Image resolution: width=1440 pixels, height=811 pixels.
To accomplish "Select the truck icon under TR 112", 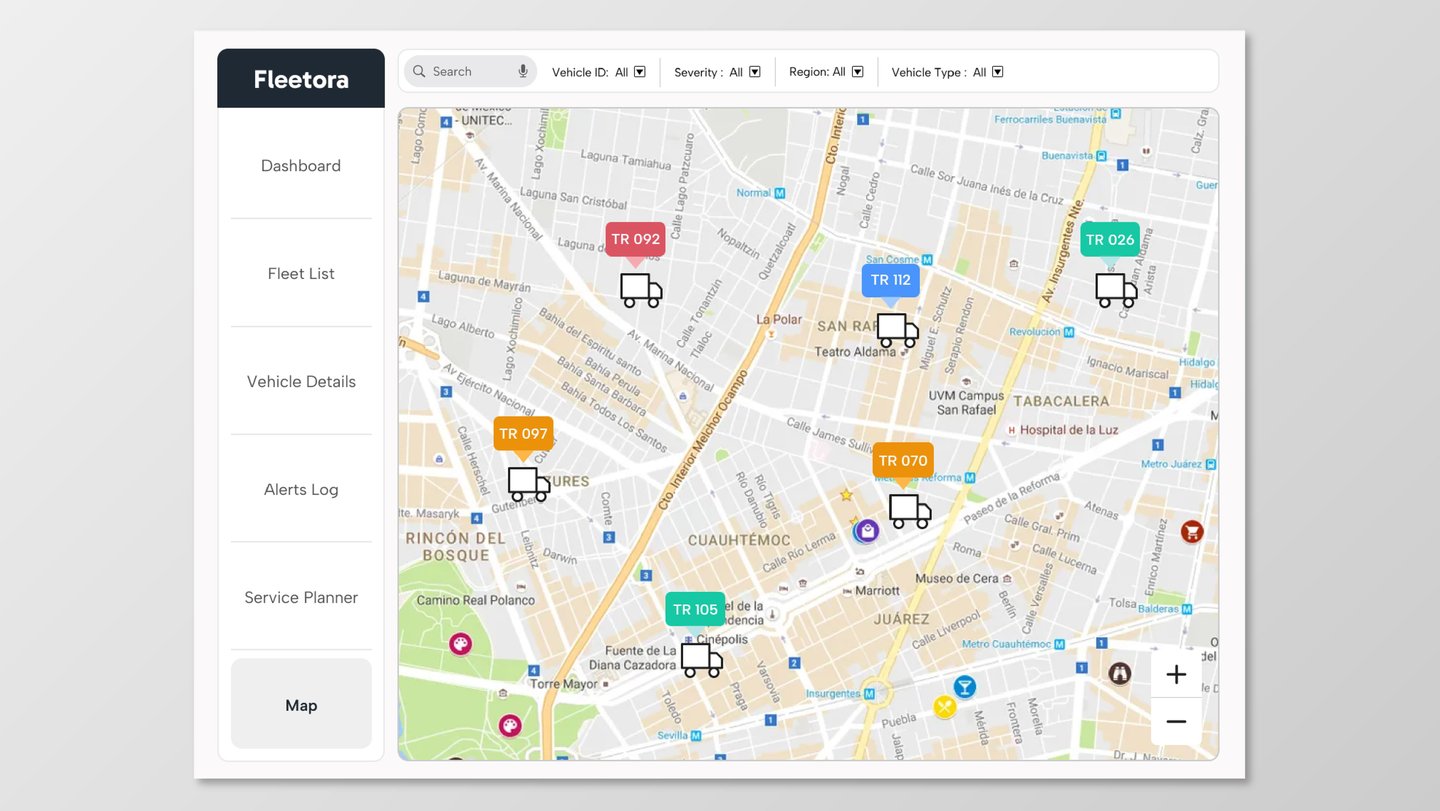I will coord(898,330).
